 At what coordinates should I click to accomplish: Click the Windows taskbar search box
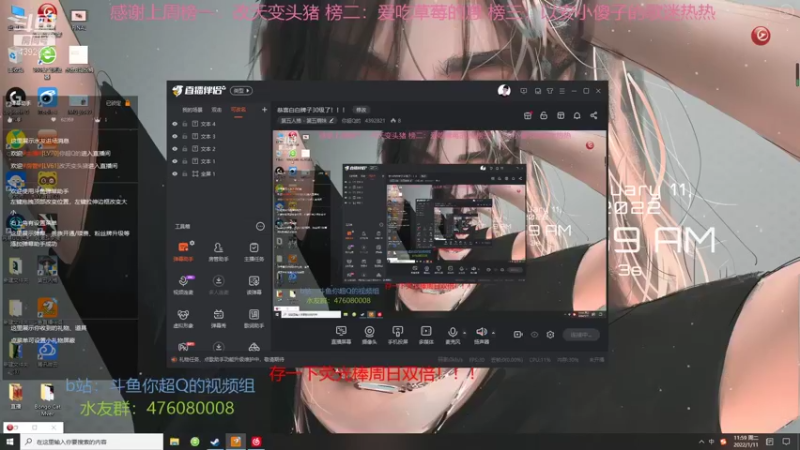(x=92, y=442)
